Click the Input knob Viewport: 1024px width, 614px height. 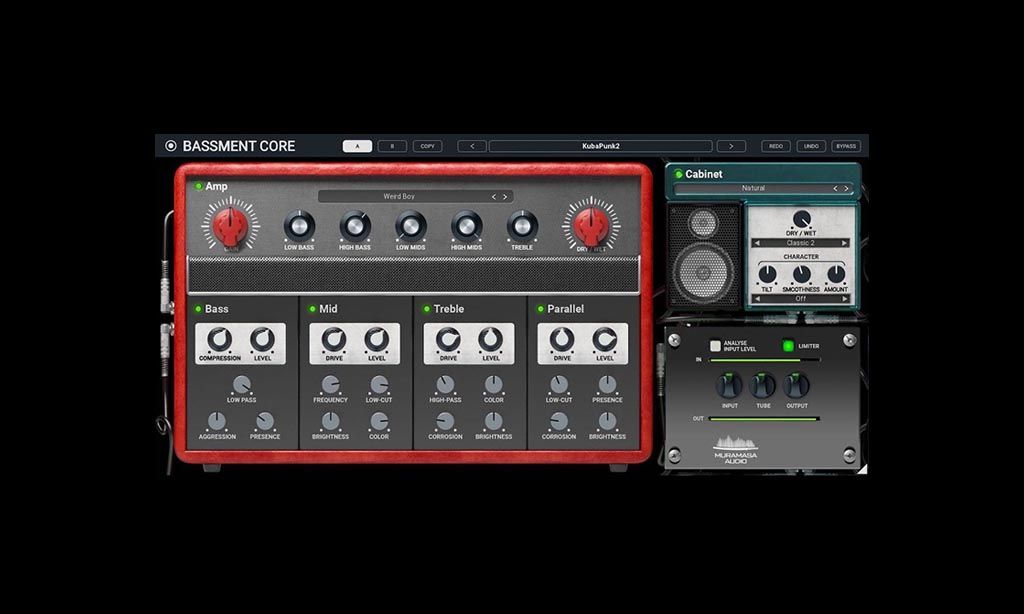tap(729, 385)
